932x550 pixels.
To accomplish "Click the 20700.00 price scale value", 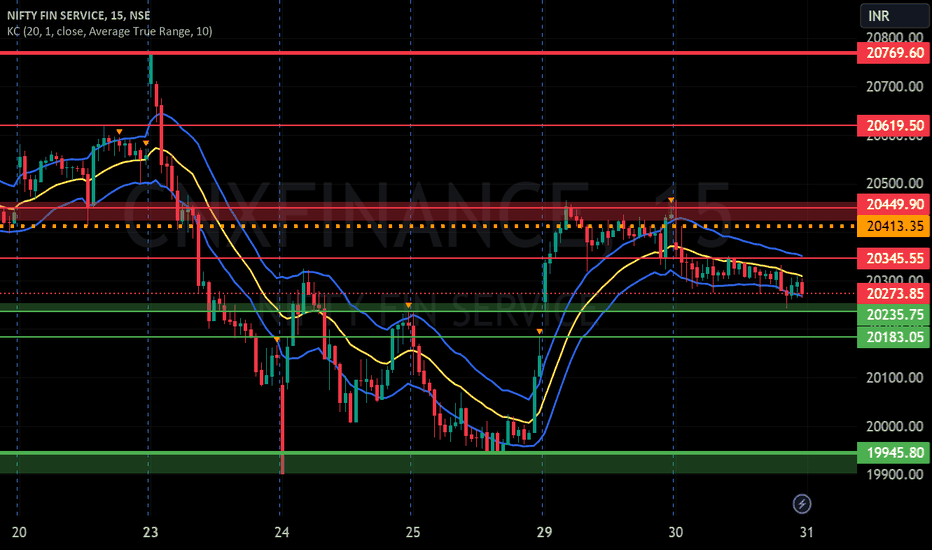I will [895, 87].
